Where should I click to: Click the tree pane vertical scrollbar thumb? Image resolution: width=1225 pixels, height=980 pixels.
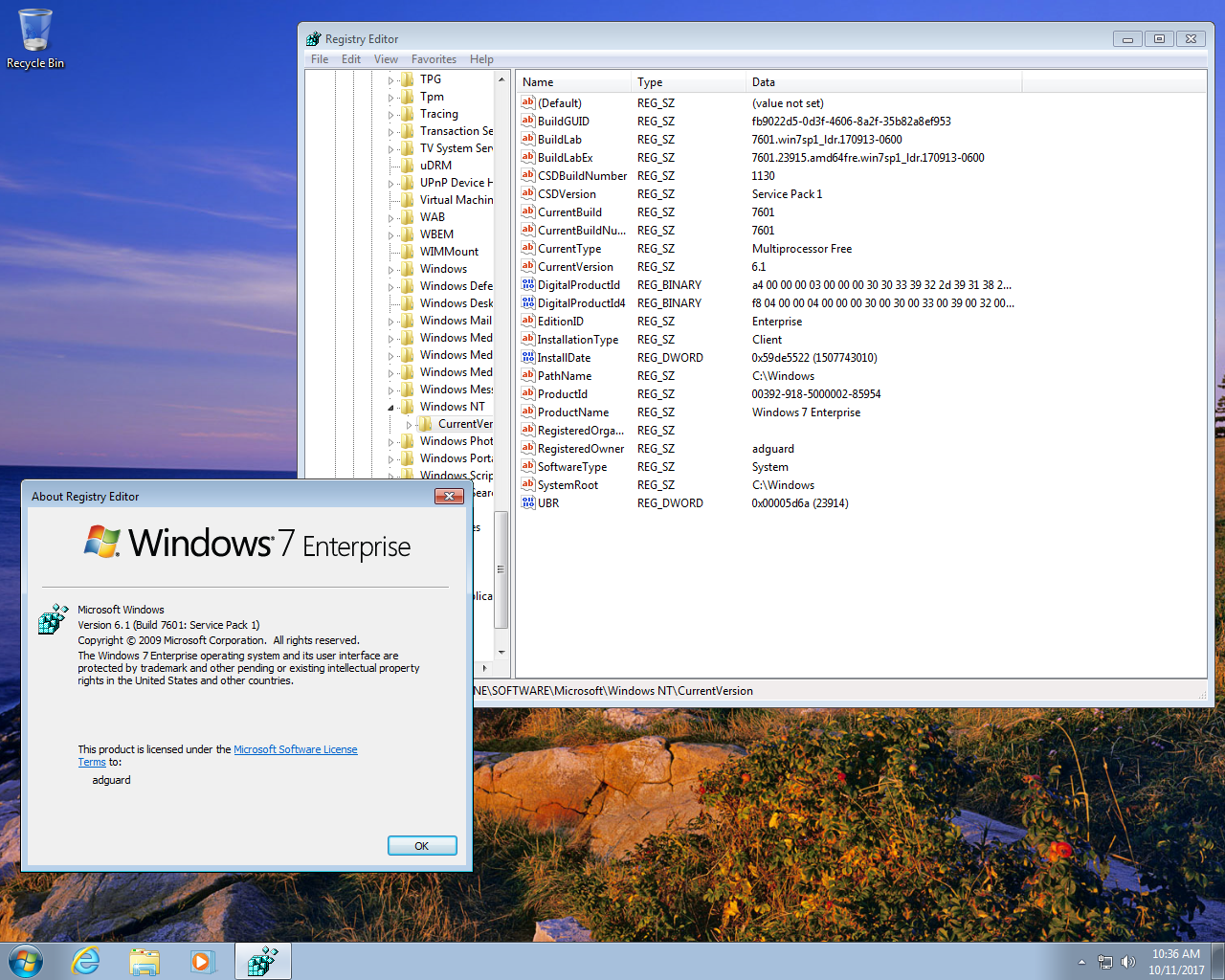pos(501,569)
